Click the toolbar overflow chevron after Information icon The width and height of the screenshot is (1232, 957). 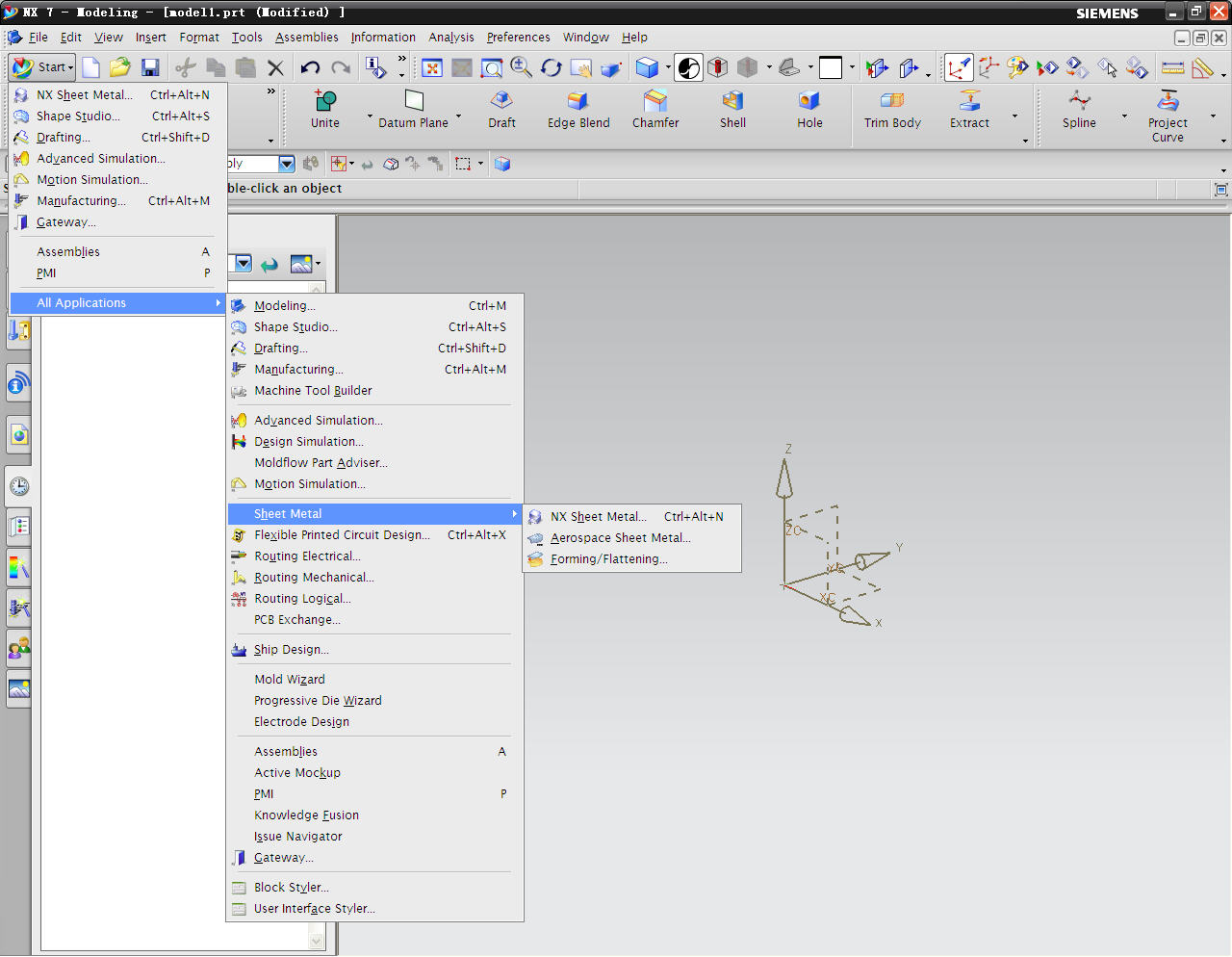pyautogui.click(x=402, y=61)
